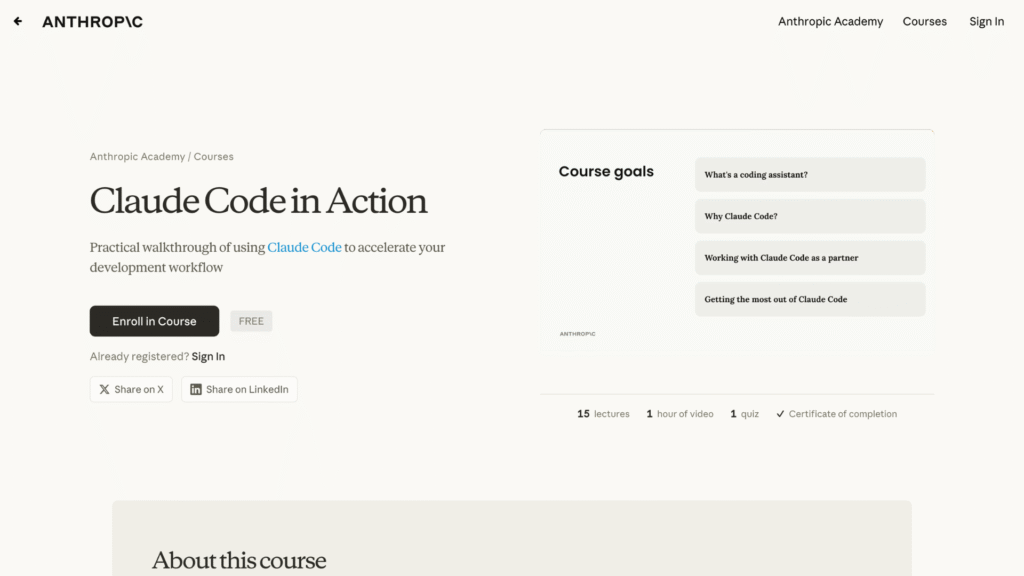This screenshot has height=576, width=1024.
Task: Go to Anthropic Academy breadcrumb
Action: 137,157
